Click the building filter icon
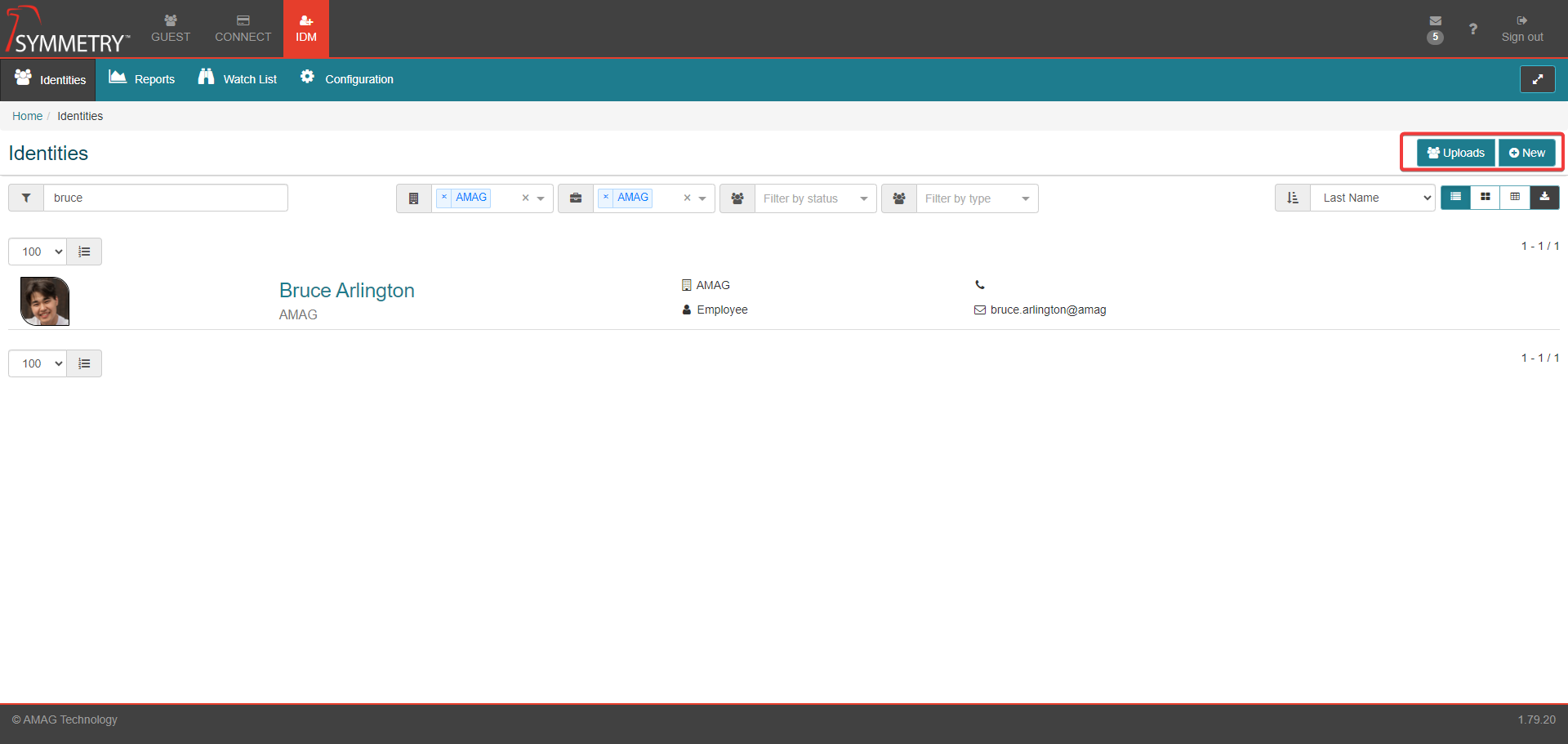The width and height of the screenshot is (1568, 744). (x=414, y=198)
